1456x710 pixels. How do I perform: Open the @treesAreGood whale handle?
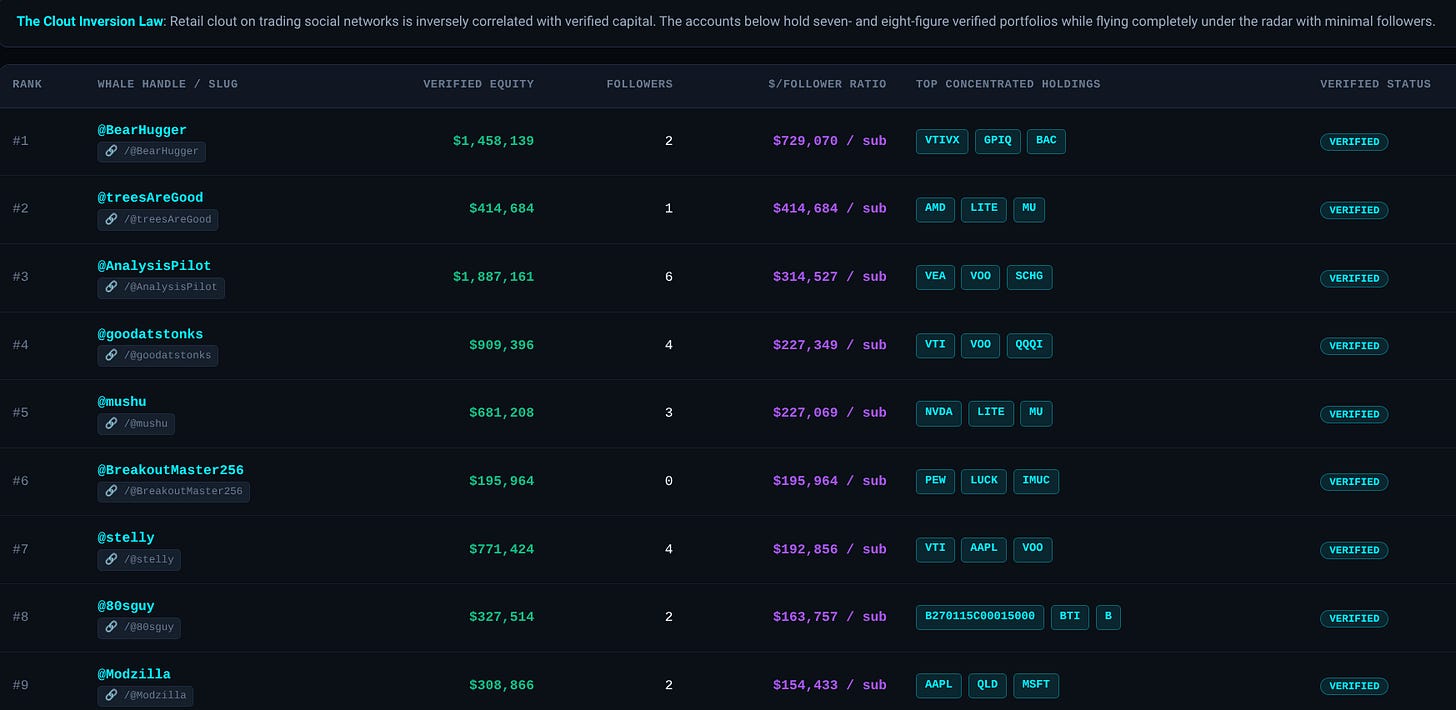click(x=150, y=198)
